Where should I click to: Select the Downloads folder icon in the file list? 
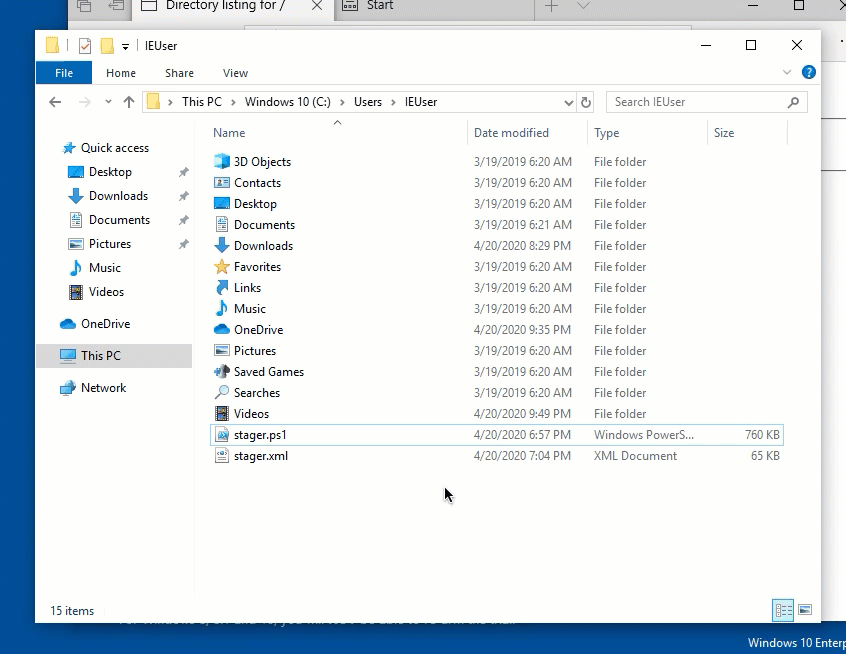coord(222,246)
